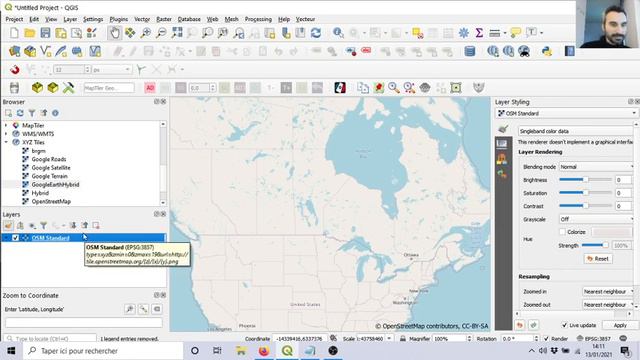Select Google Terrain in XYZ Tiles

[49, 176]
